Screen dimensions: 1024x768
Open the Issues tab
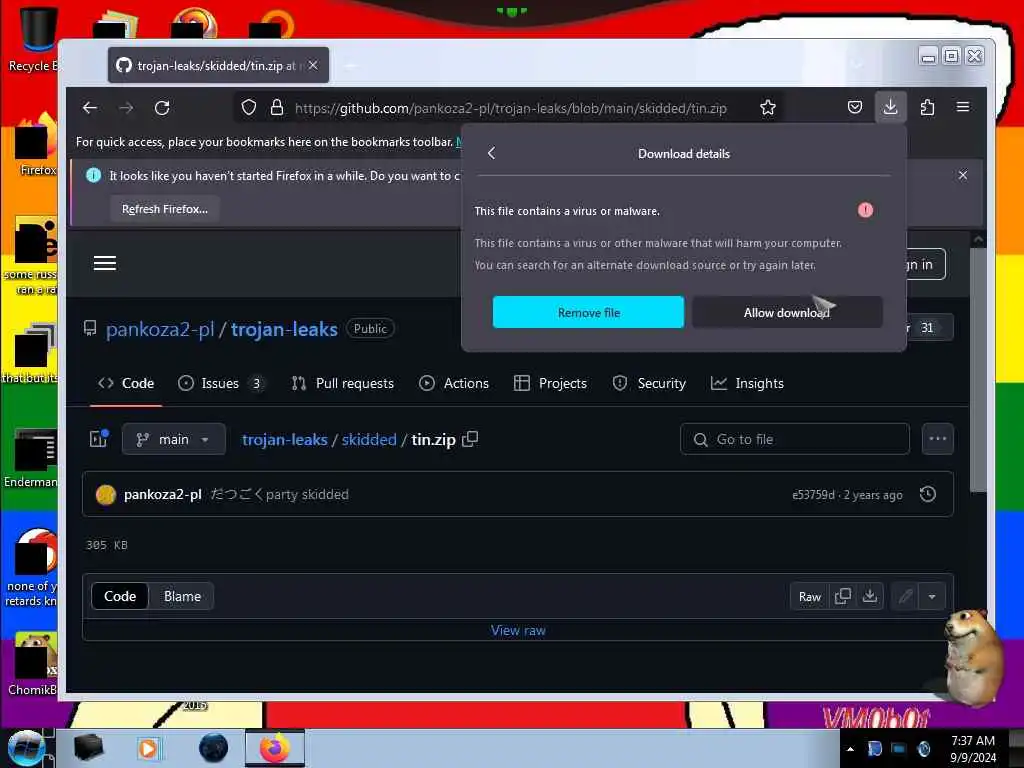point(221,383)
